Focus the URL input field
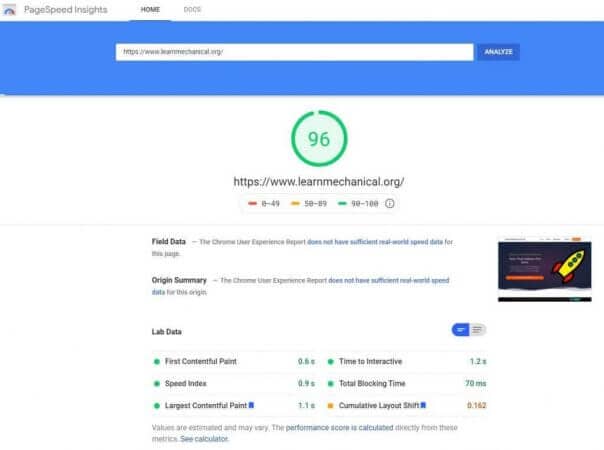The image size is (604, 450). [294, 52]
